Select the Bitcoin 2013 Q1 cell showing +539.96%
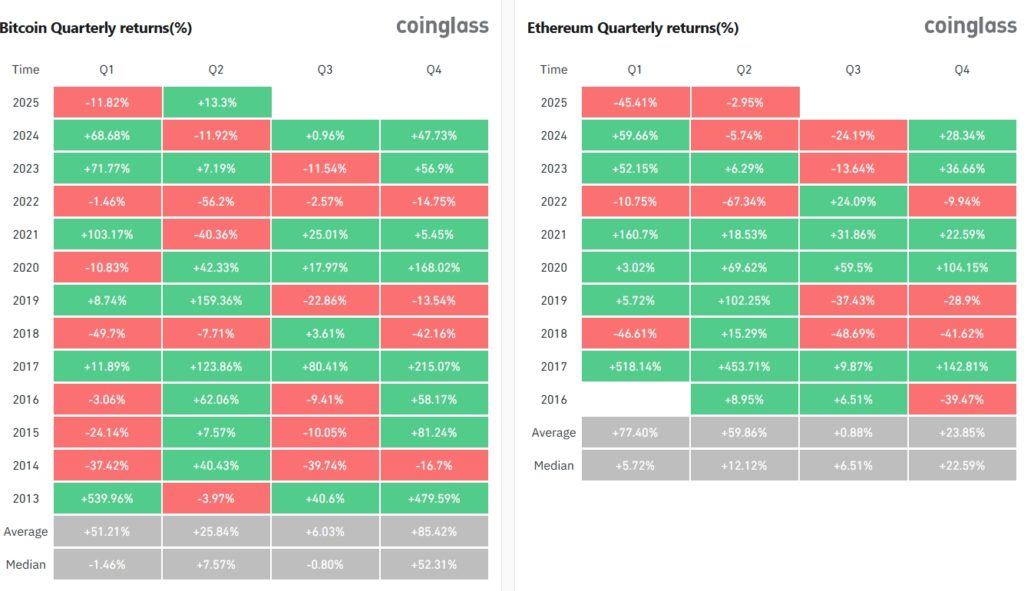 (x=107, y=498)
